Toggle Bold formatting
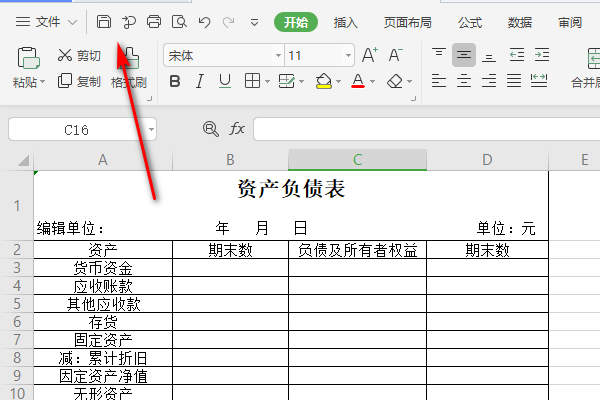This screenshot has height=400, width=600. (x=175, y=81)
